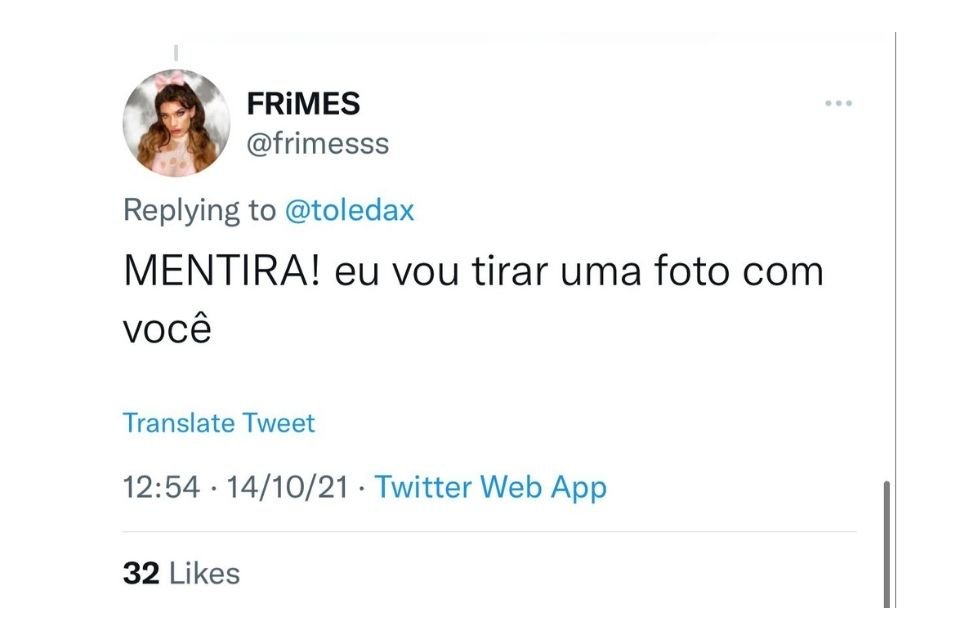
Task: Click the thread connector line above the avatar
Action: coord(176,53)
